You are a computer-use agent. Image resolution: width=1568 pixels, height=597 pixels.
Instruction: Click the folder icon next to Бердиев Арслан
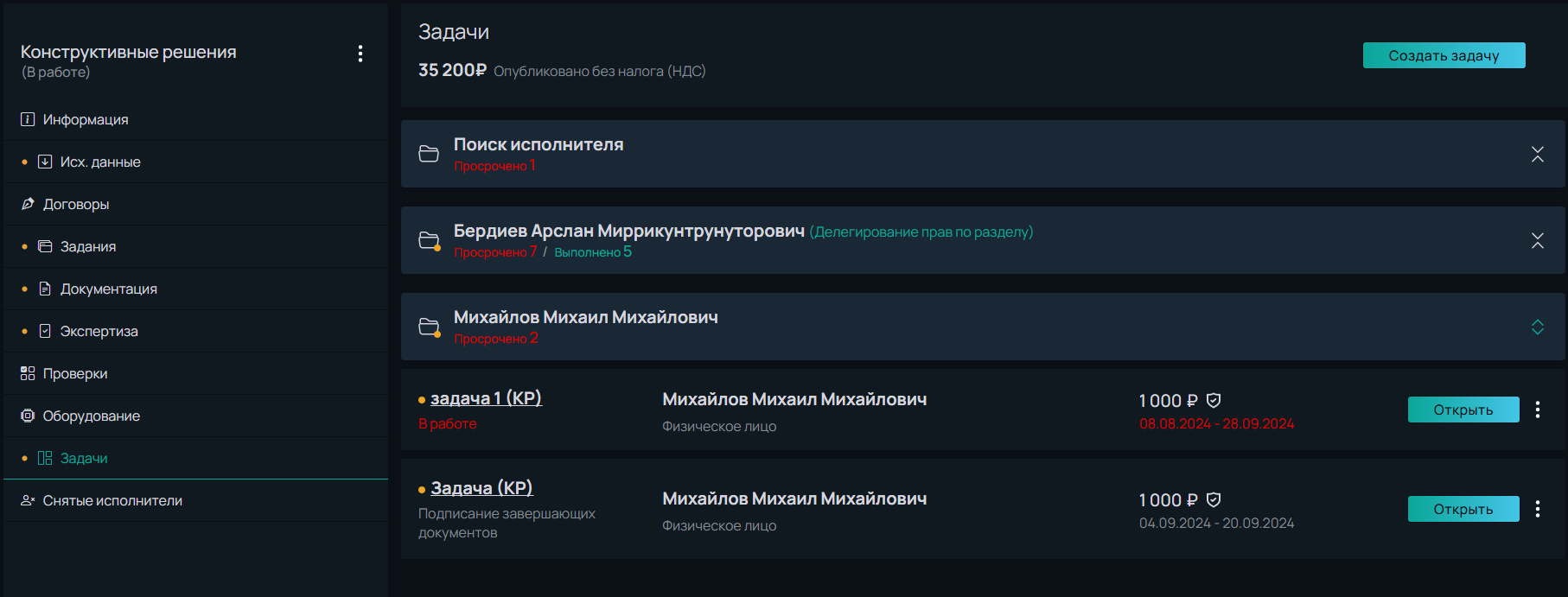429,240
